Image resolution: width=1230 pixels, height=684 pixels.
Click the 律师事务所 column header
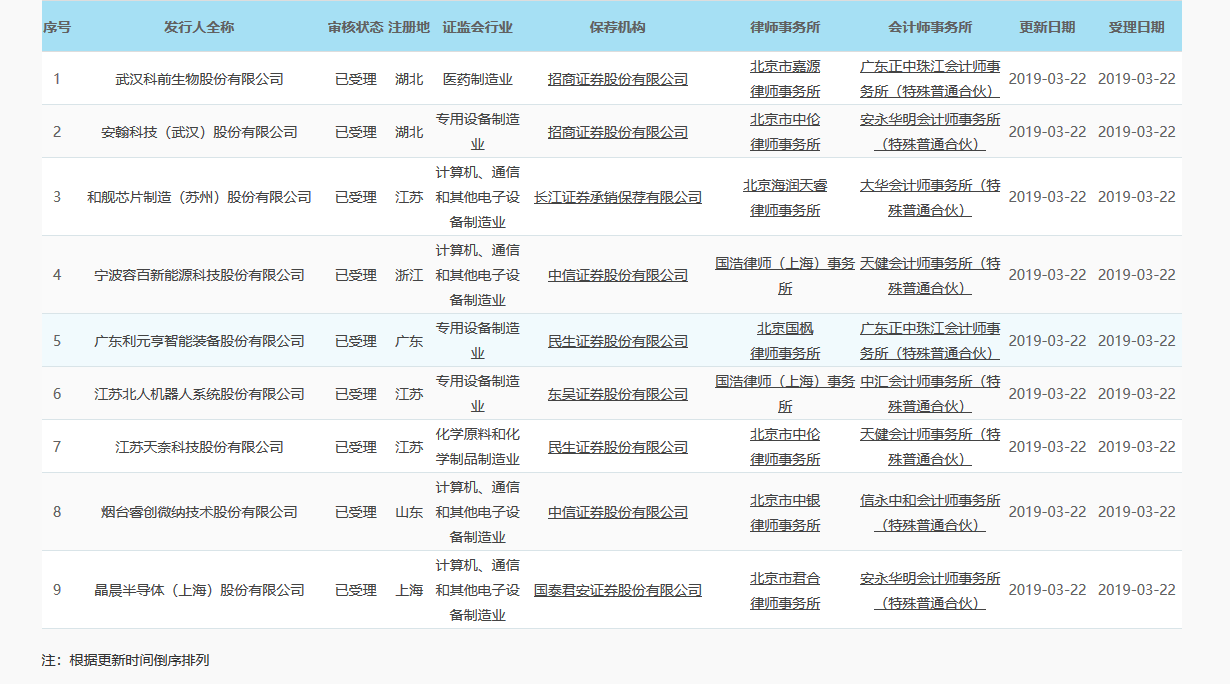pos(785,27)
